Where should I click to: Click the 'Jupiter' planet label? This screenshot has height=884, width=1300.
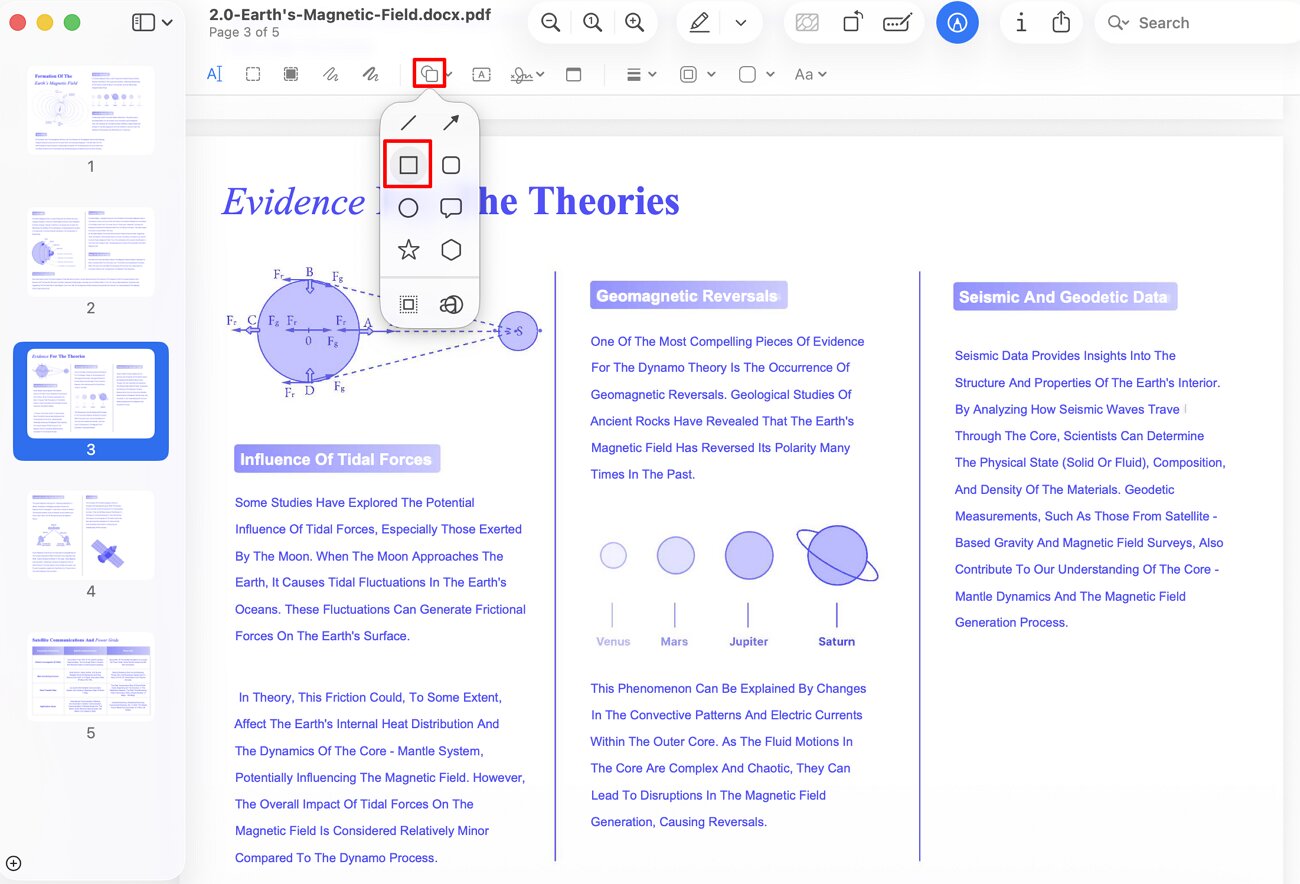pyautogui.click(x=748, y=641)
